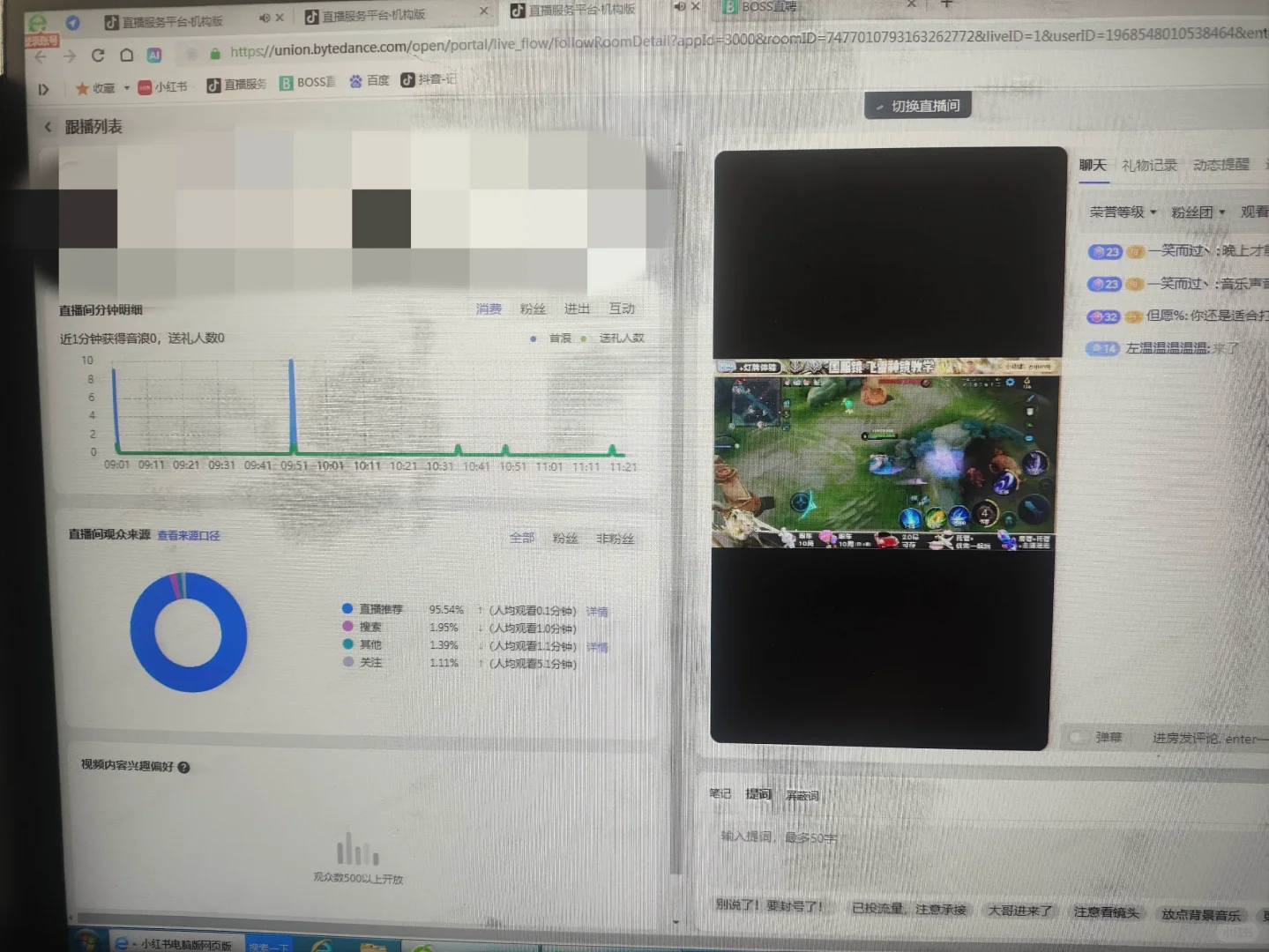Open Internet Explorer from the taskbar

321,945
